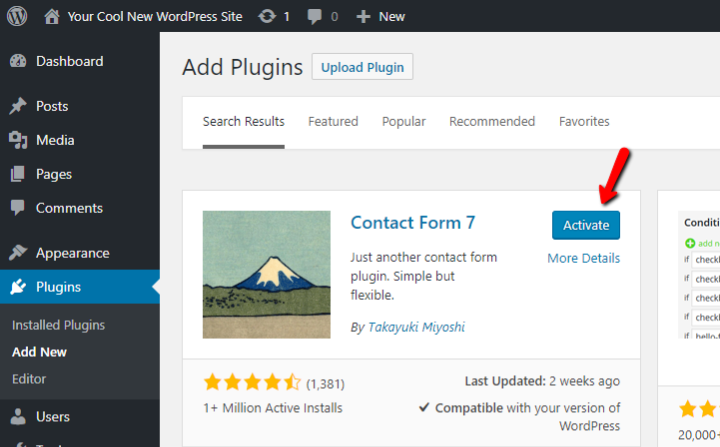The image size is (720, 447).
Task: Click the green add icon in second card
Action: coord(690,243)
